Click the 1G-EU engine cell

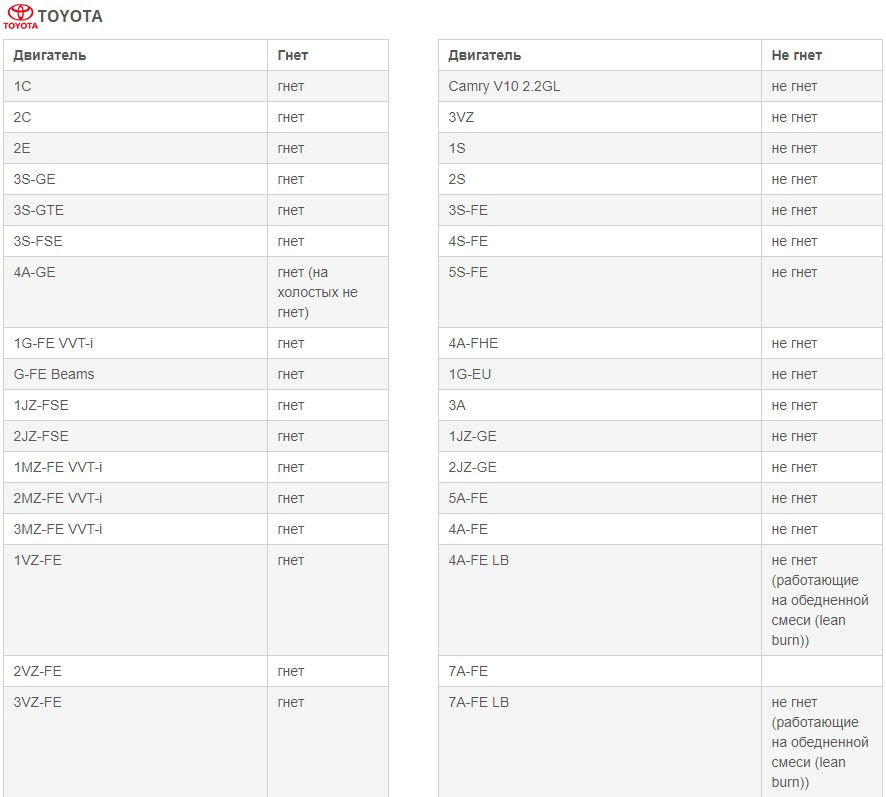point(470,374)
